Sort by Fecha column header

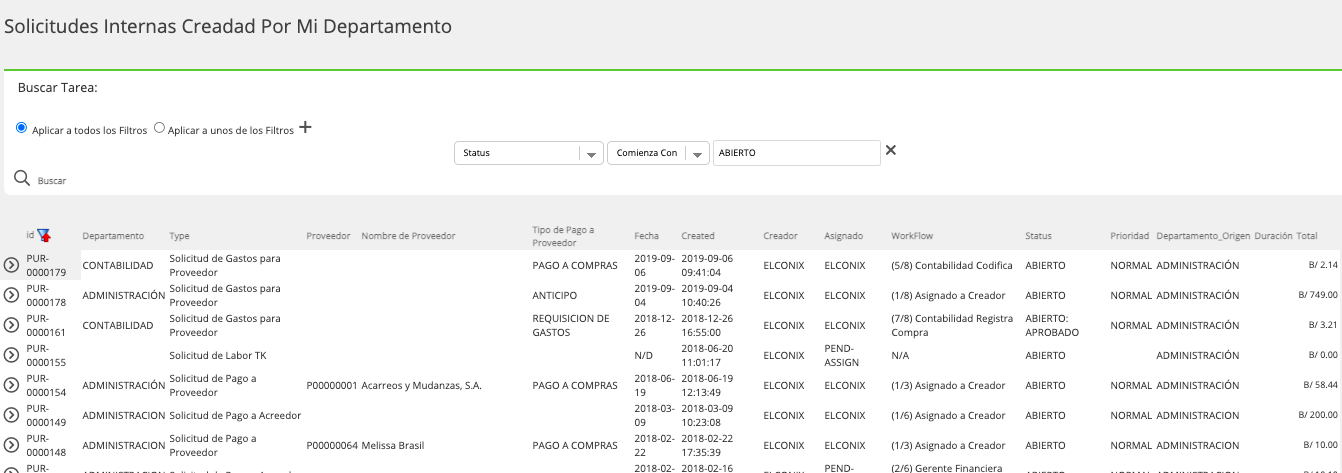point(647,236)
